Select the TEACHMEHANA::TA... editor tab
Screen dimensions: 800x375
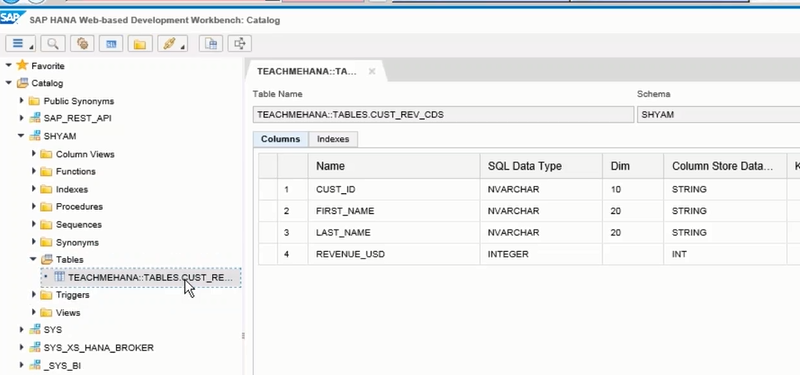(307, 71)
